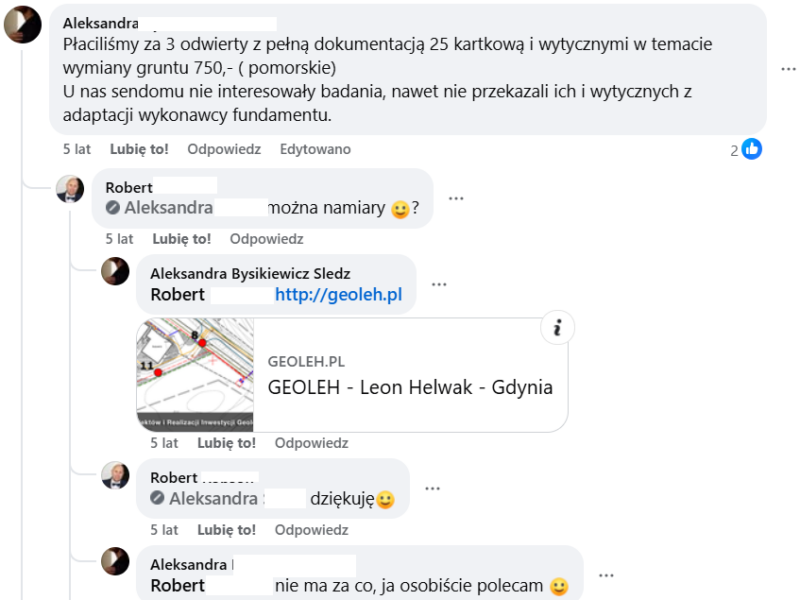This screenshot has height=600, width=800.
Task: Click the info (i) icon on the GEOLEH link preview
Action: point(556,328)
